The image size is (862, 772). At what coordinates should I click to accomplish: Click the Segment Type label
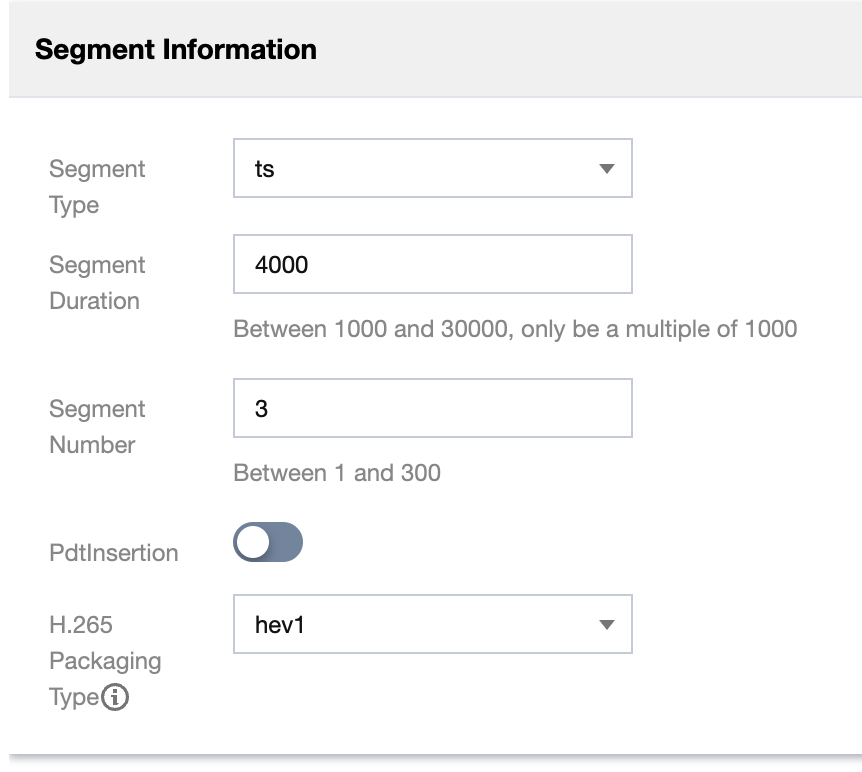pos(97,187)
